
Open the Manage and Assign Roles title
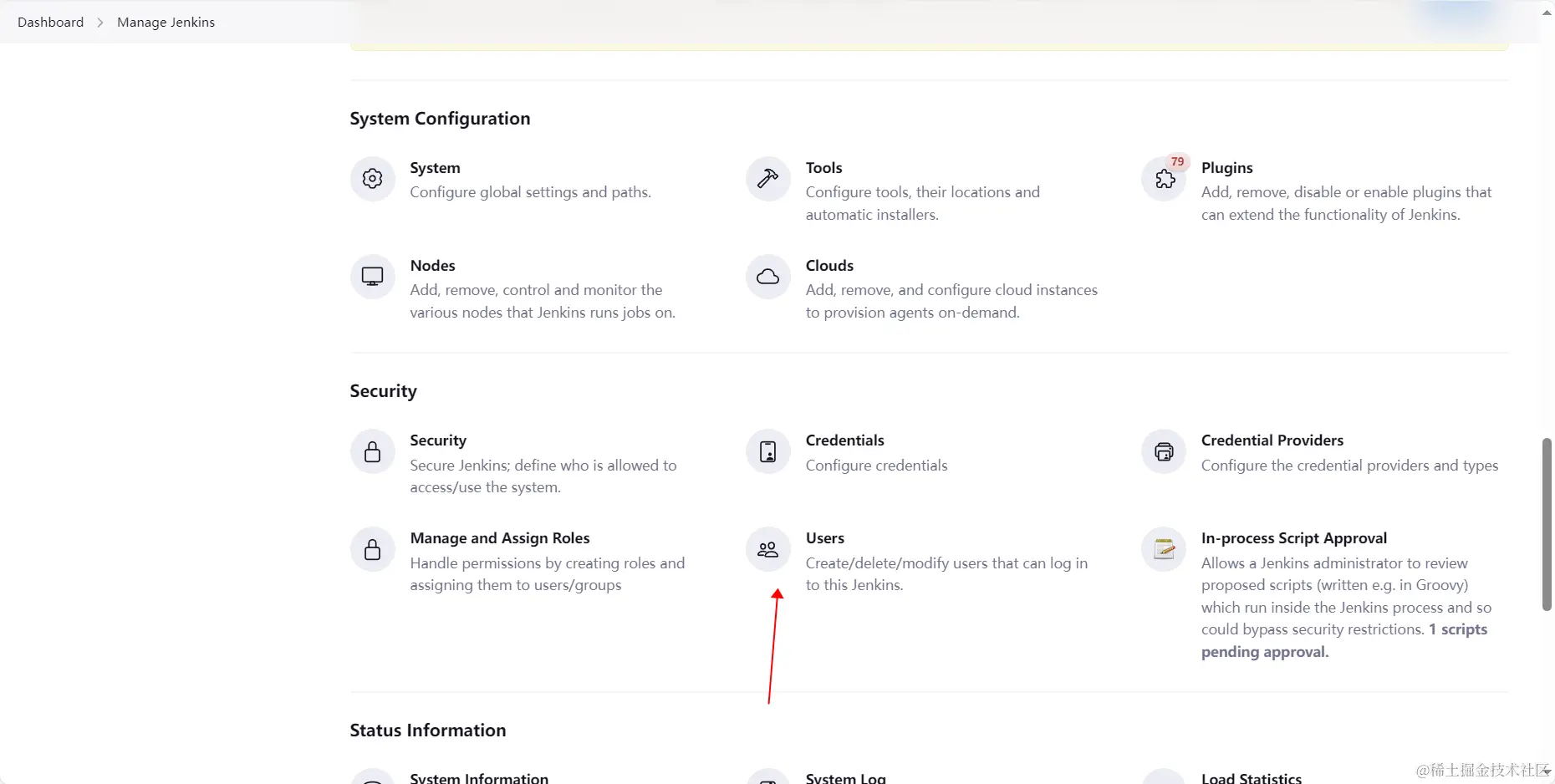[x=500, y=538]
